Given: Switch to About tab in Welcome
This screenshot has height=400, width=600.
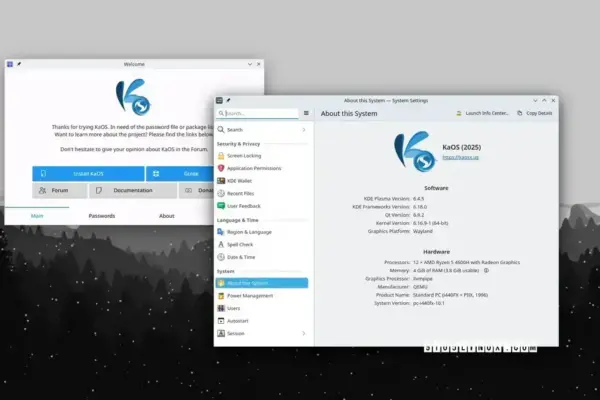Looking at the screenshot, I should coord(166,216).
